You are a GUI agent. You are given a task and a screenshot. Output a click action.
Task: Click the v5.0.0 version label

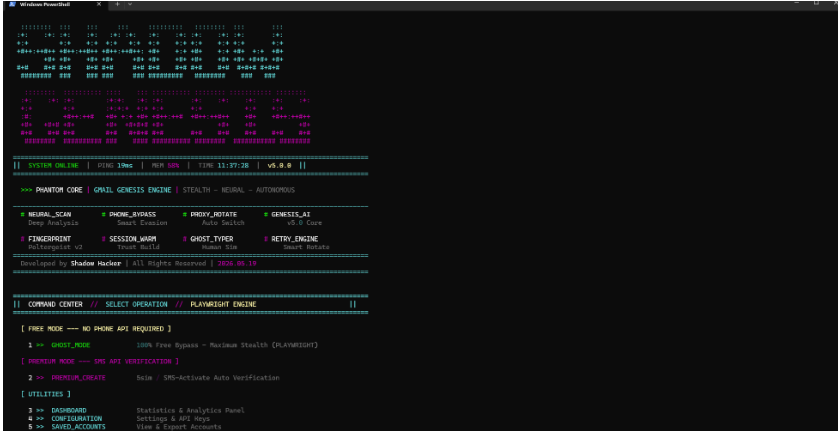click(279, 165)
